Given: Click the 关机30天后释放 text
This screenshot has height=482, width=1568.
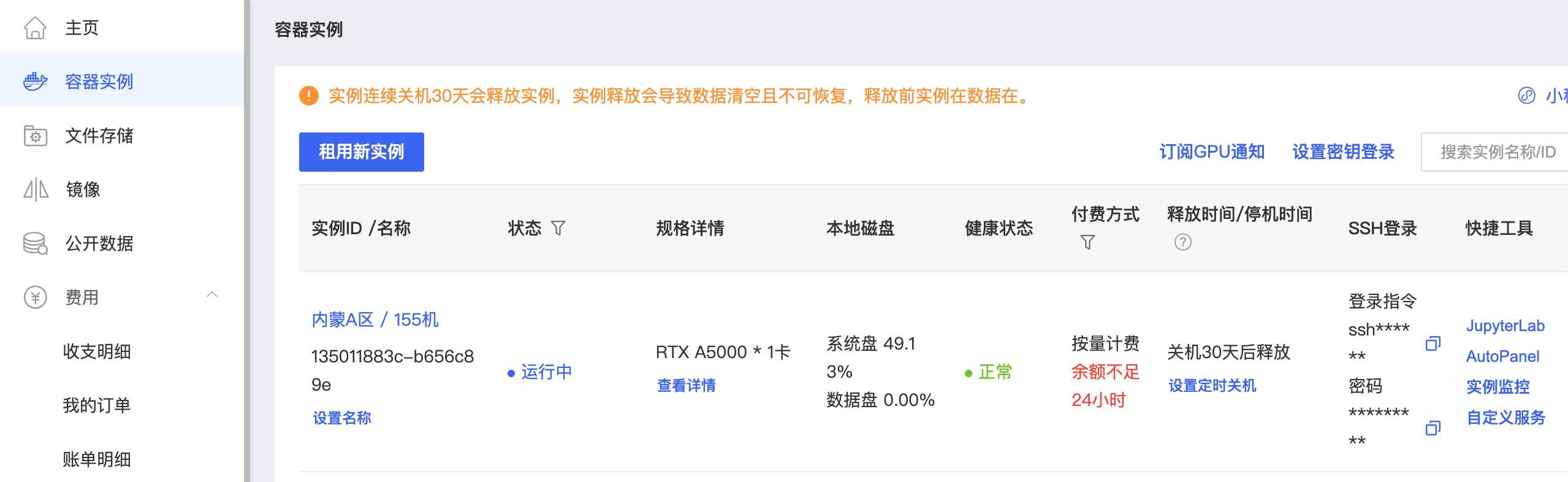Looking at the screenshot, I should tap(1229, 352).
